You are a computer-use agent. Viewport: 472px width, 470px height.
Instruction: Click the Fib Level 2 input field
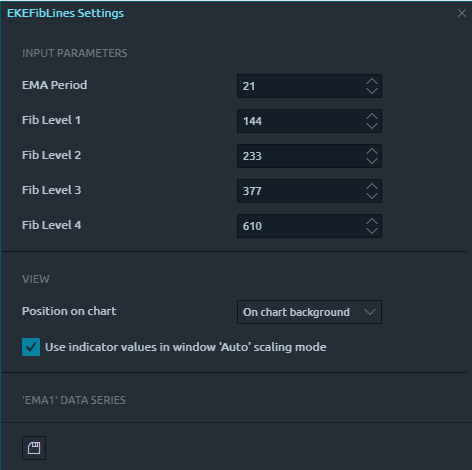click(x=309, y=156)
